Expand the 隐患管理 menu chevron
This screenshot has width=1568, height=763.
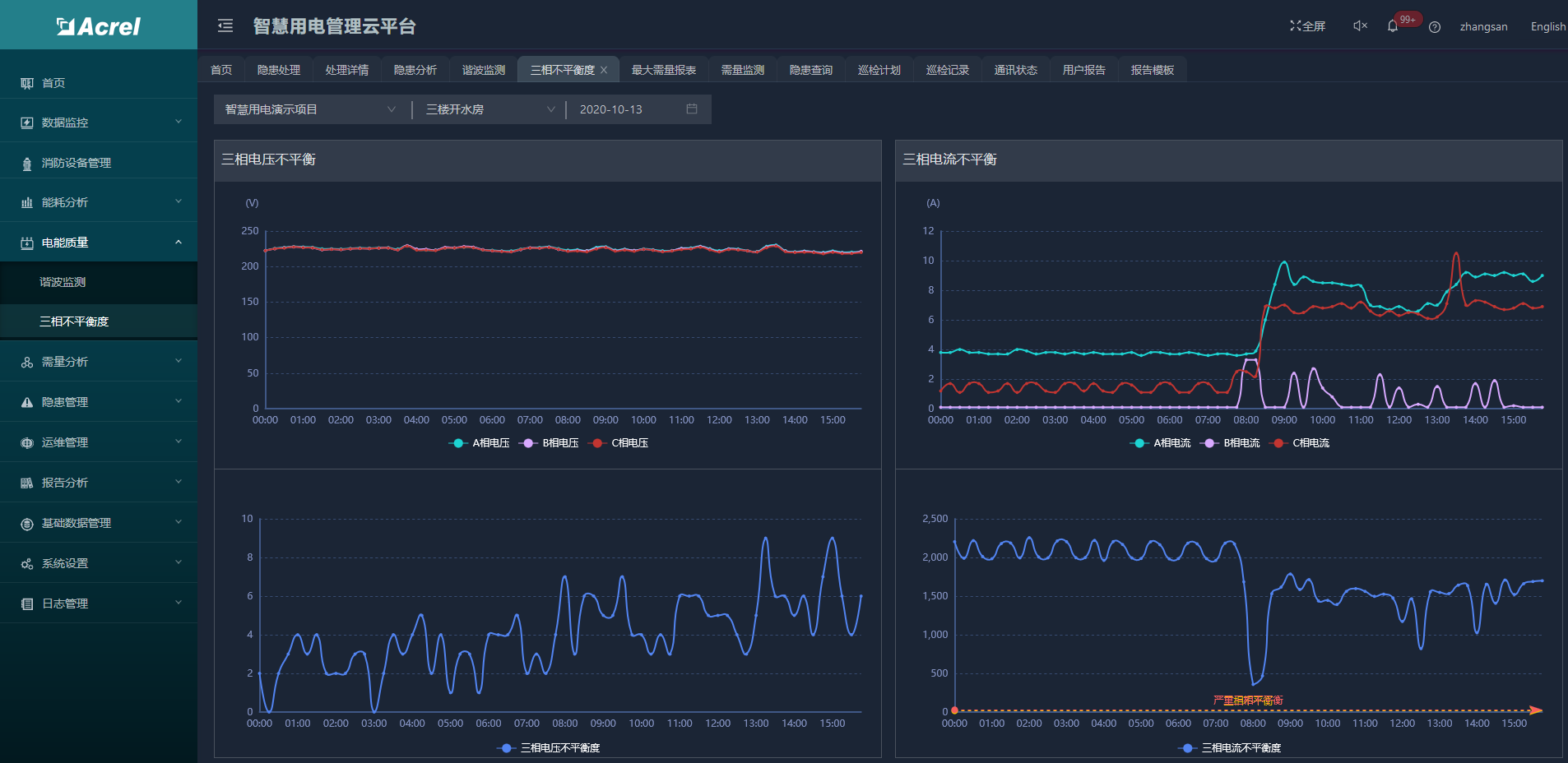tap(179, 401)
